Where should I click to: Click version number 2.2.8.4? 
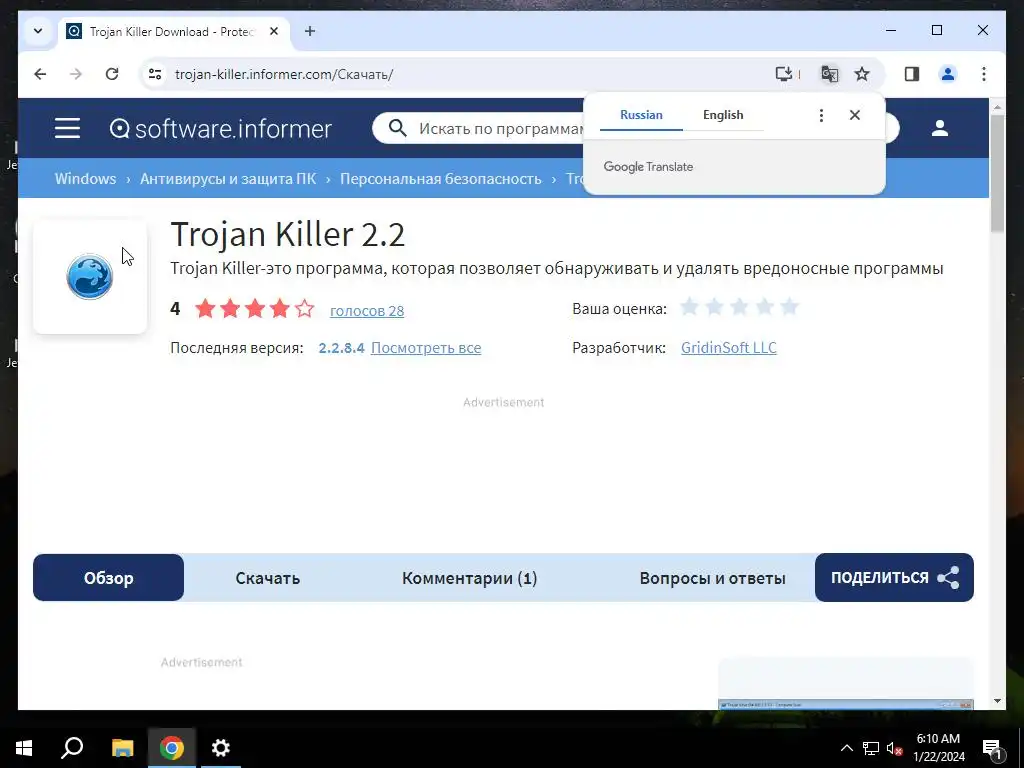pos(342,347)
